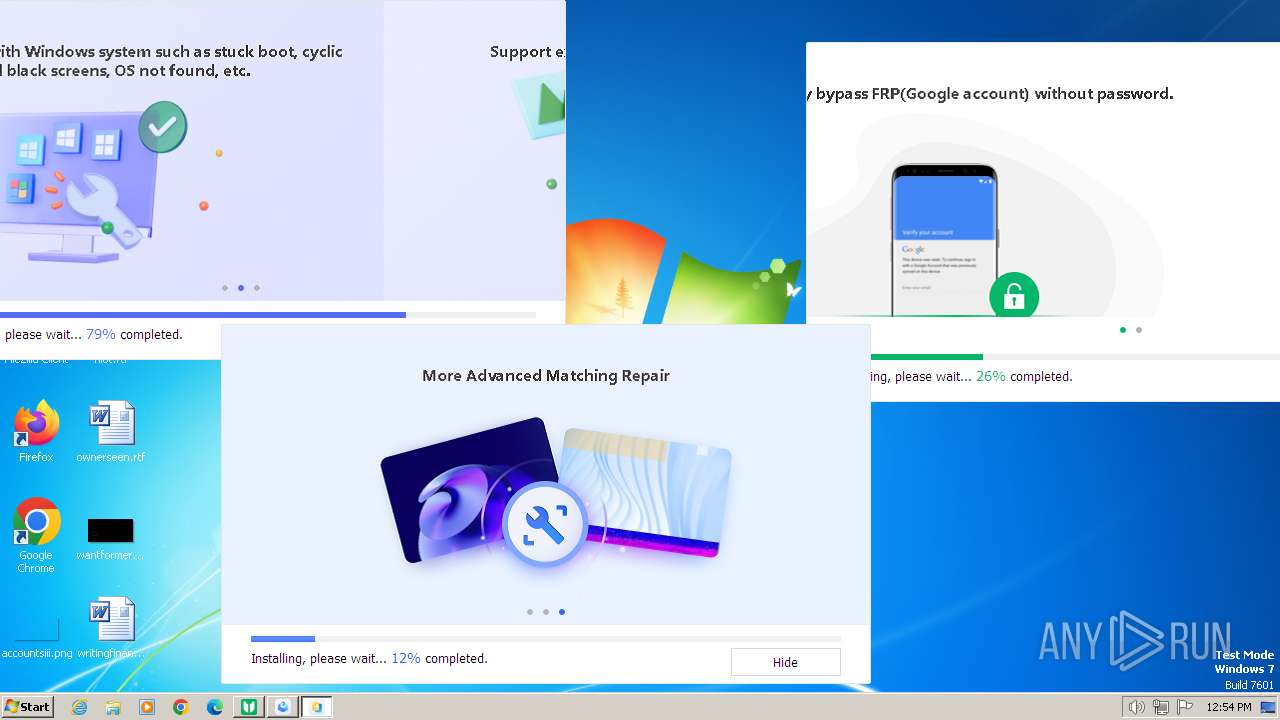This screenshot has height=720, width=1280.
Task: Open the volume control in the tray
Action: [x=1136, y=707]
